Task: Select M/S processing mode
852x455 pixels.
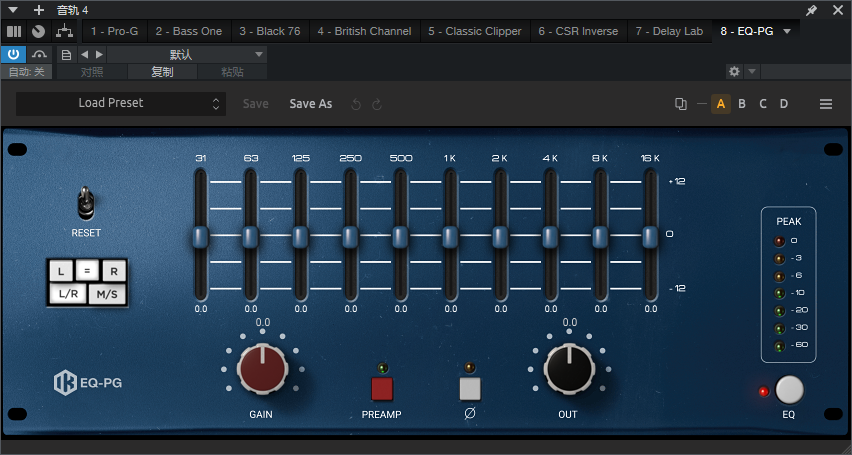Action: click(107, 294)
